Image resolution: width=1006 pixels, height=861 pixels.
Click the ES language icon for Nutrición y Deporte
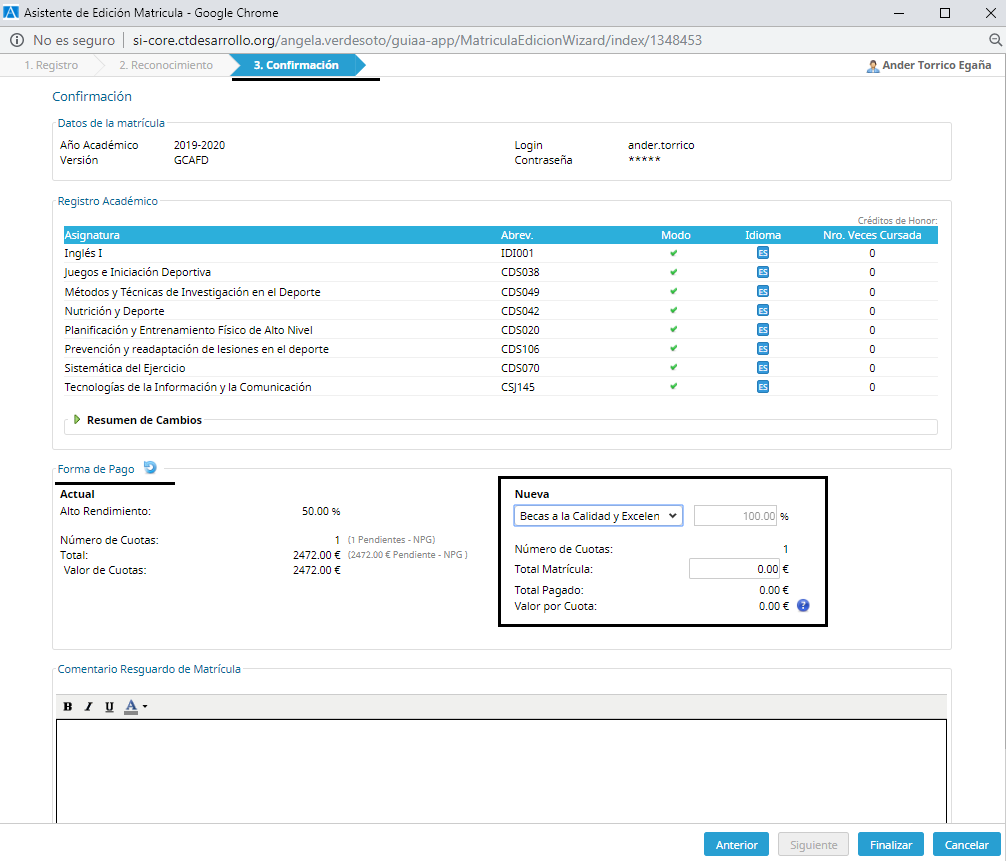(x=762, y=311)
